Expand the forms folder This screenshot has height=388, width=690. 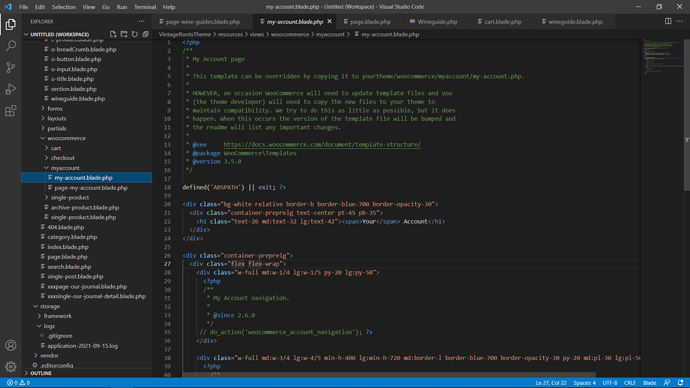55,109
